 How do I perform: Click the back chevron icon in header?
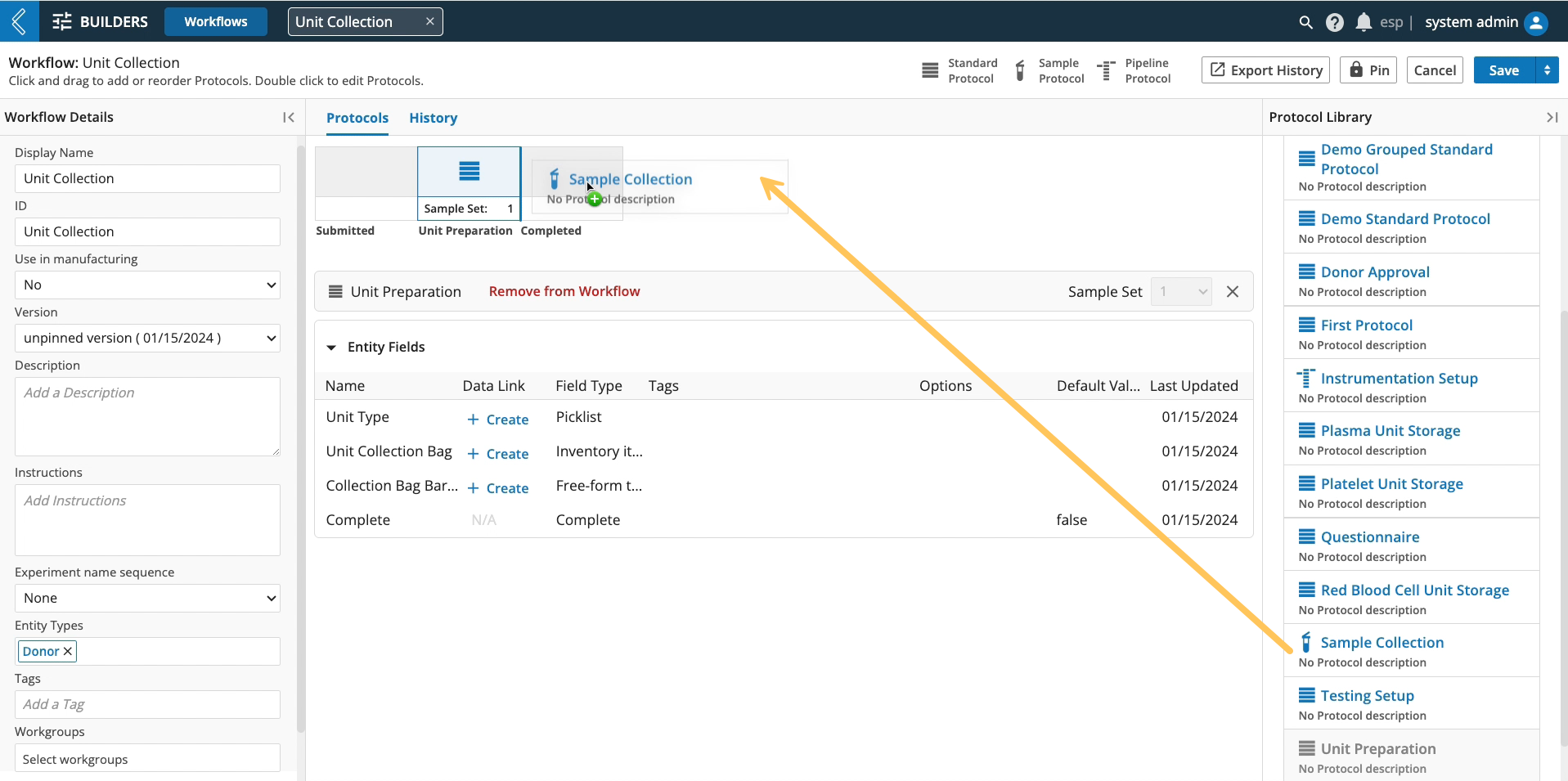coord(19,21)
